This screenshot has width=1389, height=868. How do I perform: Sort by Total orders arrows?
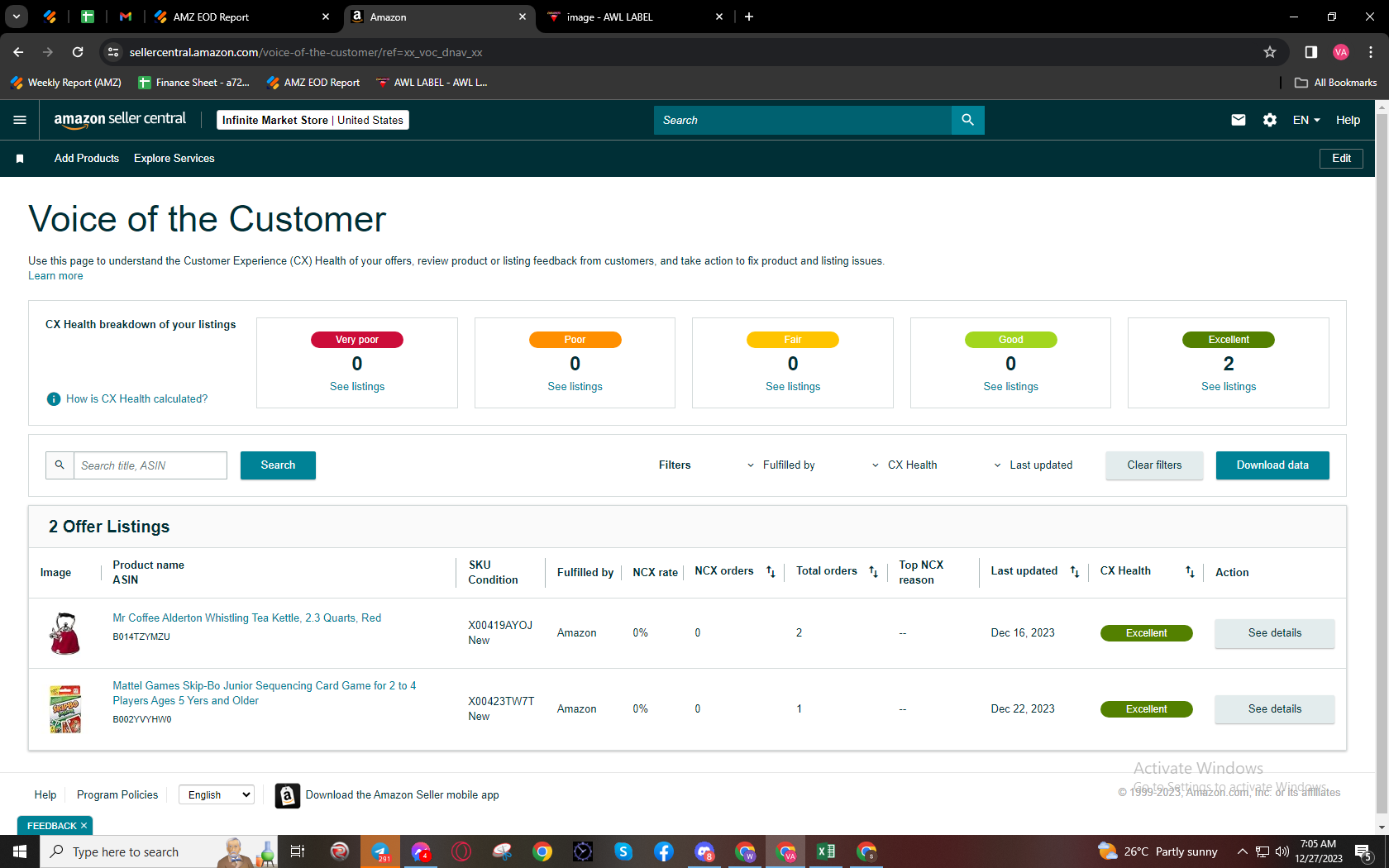[x=873, y=572]
